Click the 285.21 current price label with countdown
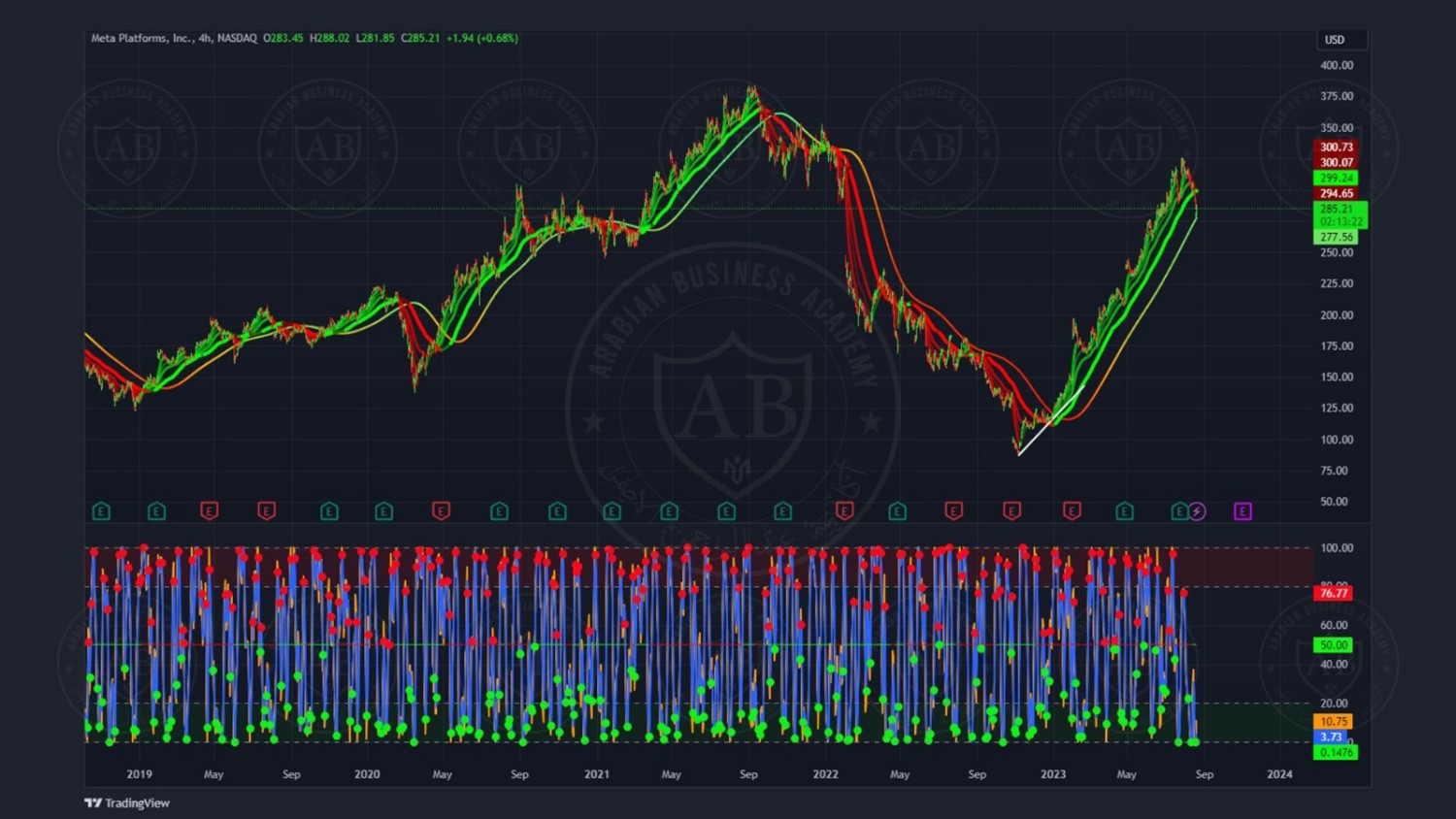The image size is (1456, 819). (x=1340, y=214)
